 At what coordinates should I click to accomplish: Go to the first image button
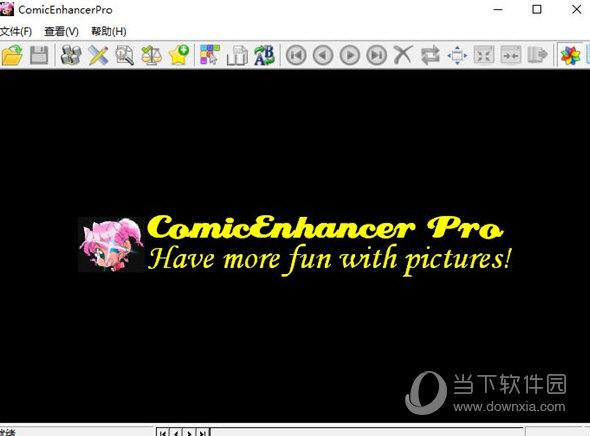pos(296,55)
